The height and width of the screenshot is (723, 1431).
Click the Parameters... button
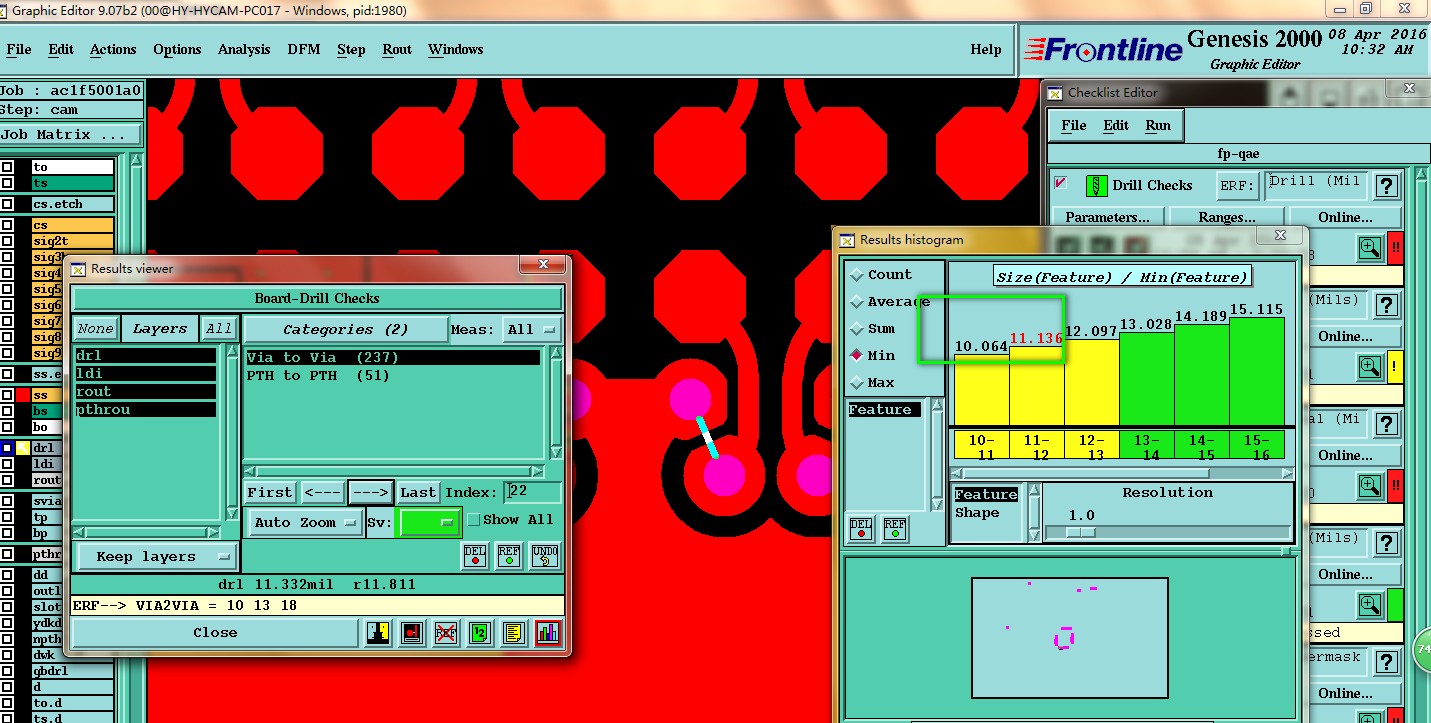pos(1107,217)
